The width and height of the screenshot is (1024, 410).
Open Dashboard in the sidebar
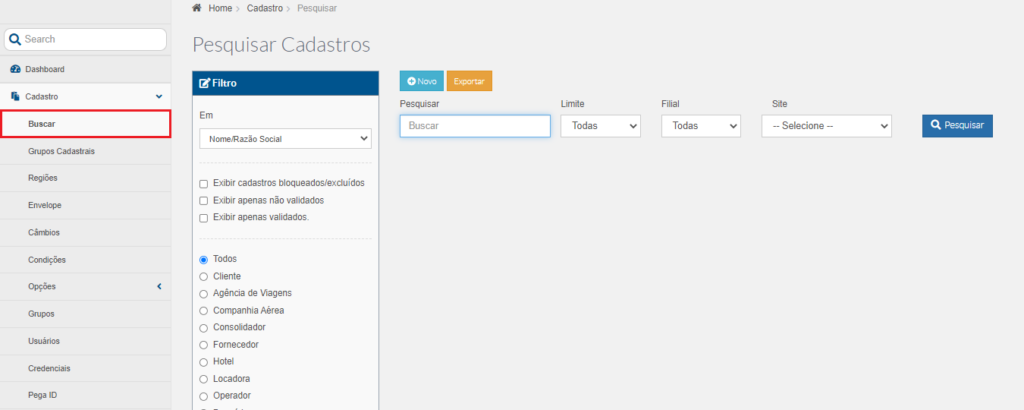coord(86,69)
